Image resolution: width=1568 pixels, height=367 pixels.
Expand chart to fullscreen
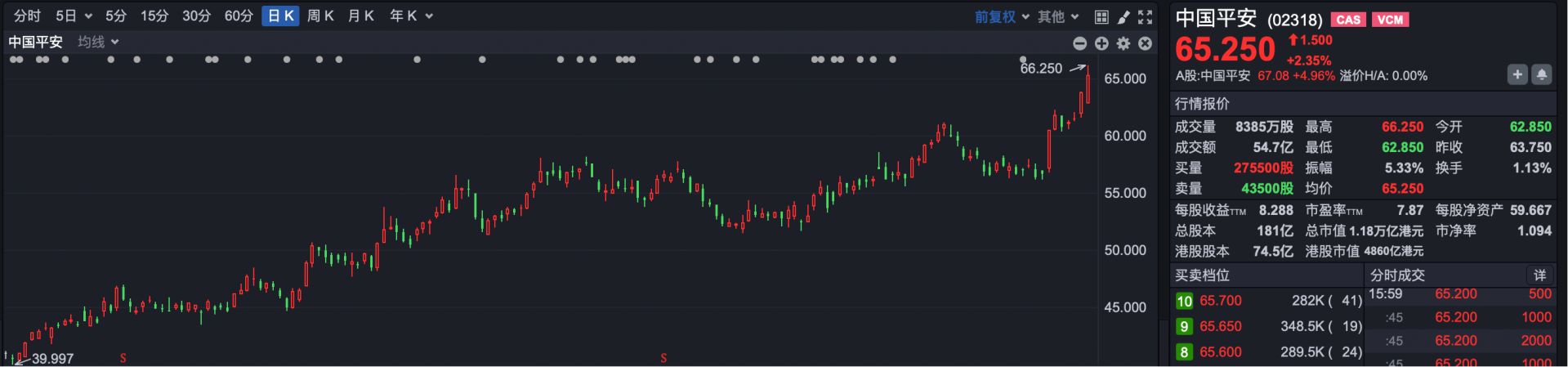point(1146,16)
